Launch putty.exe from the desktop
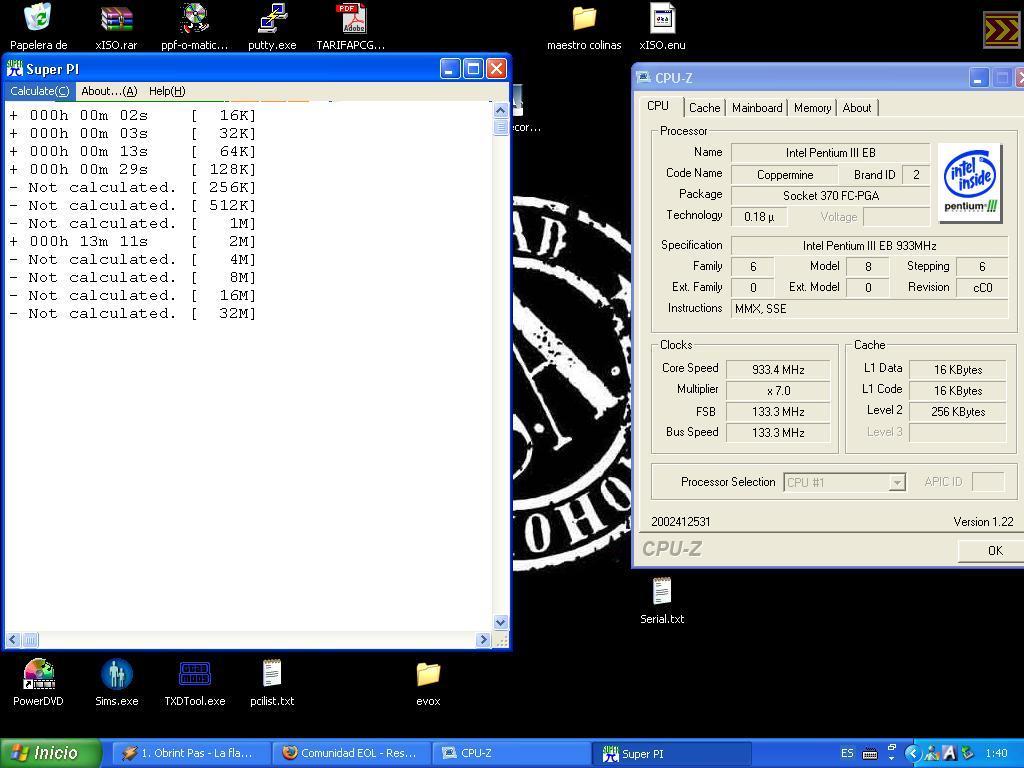 tap(272, 20)
